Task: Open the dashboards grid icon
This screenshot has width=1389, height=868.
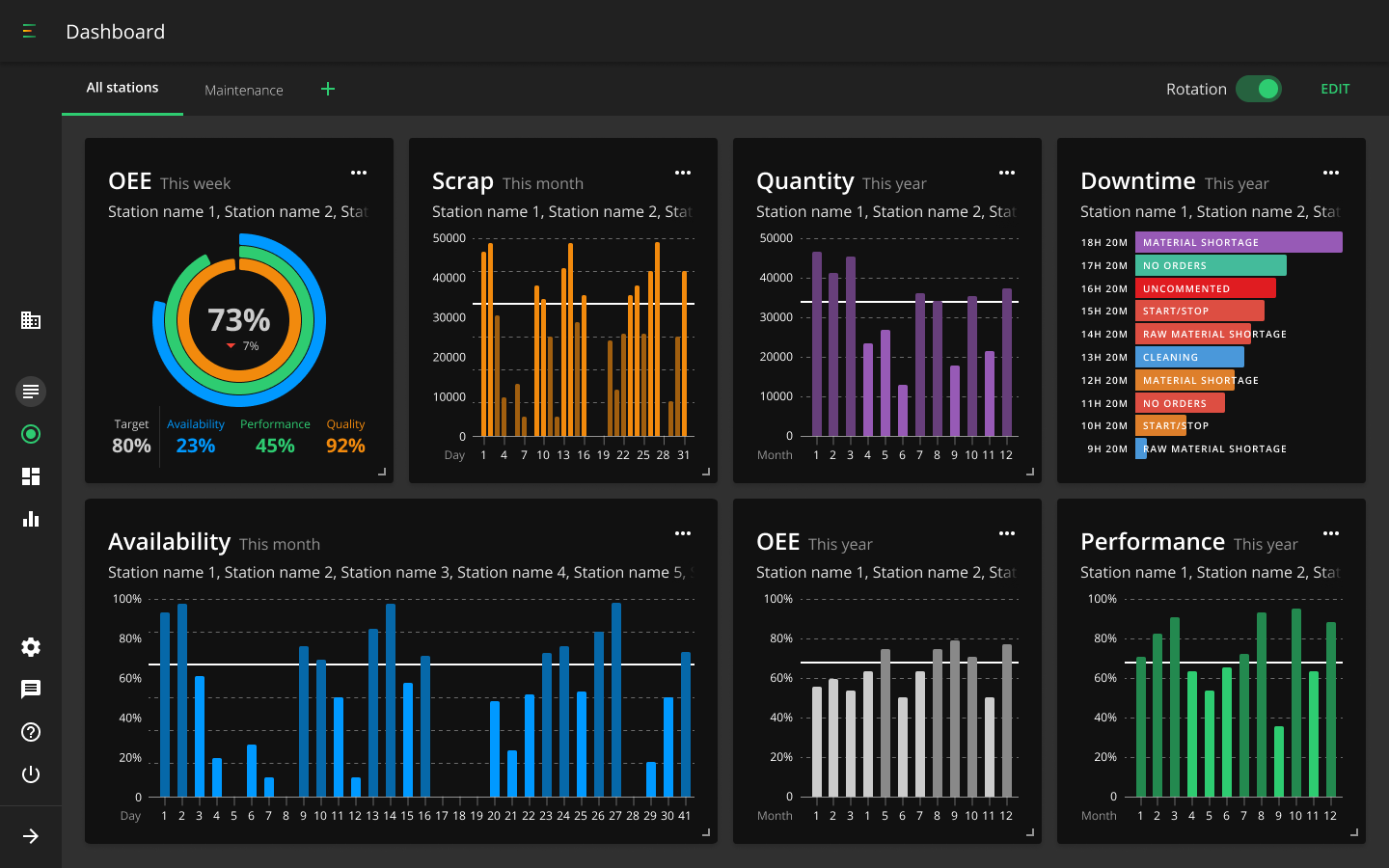Action: pyautogui.click(x=30, y=476)
